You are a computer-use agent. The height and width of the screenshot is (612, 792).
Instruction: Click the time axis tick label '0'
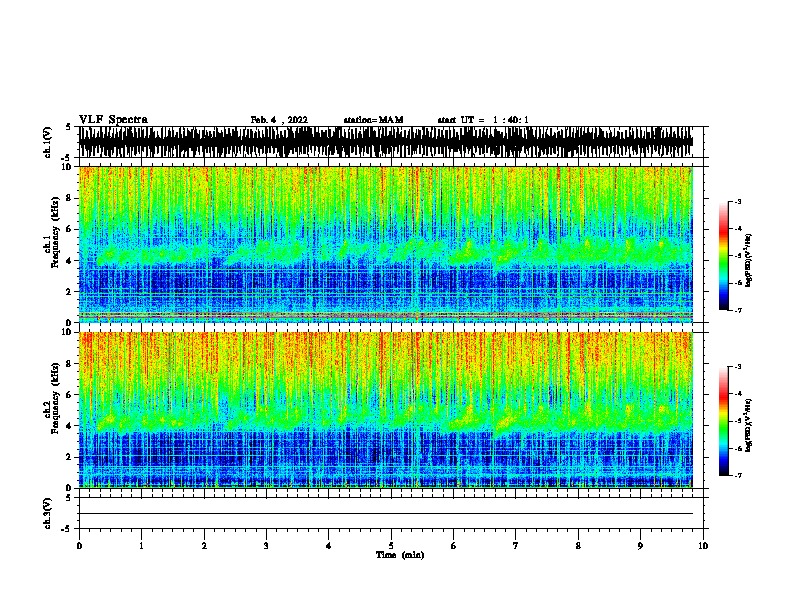coord(79,546)
